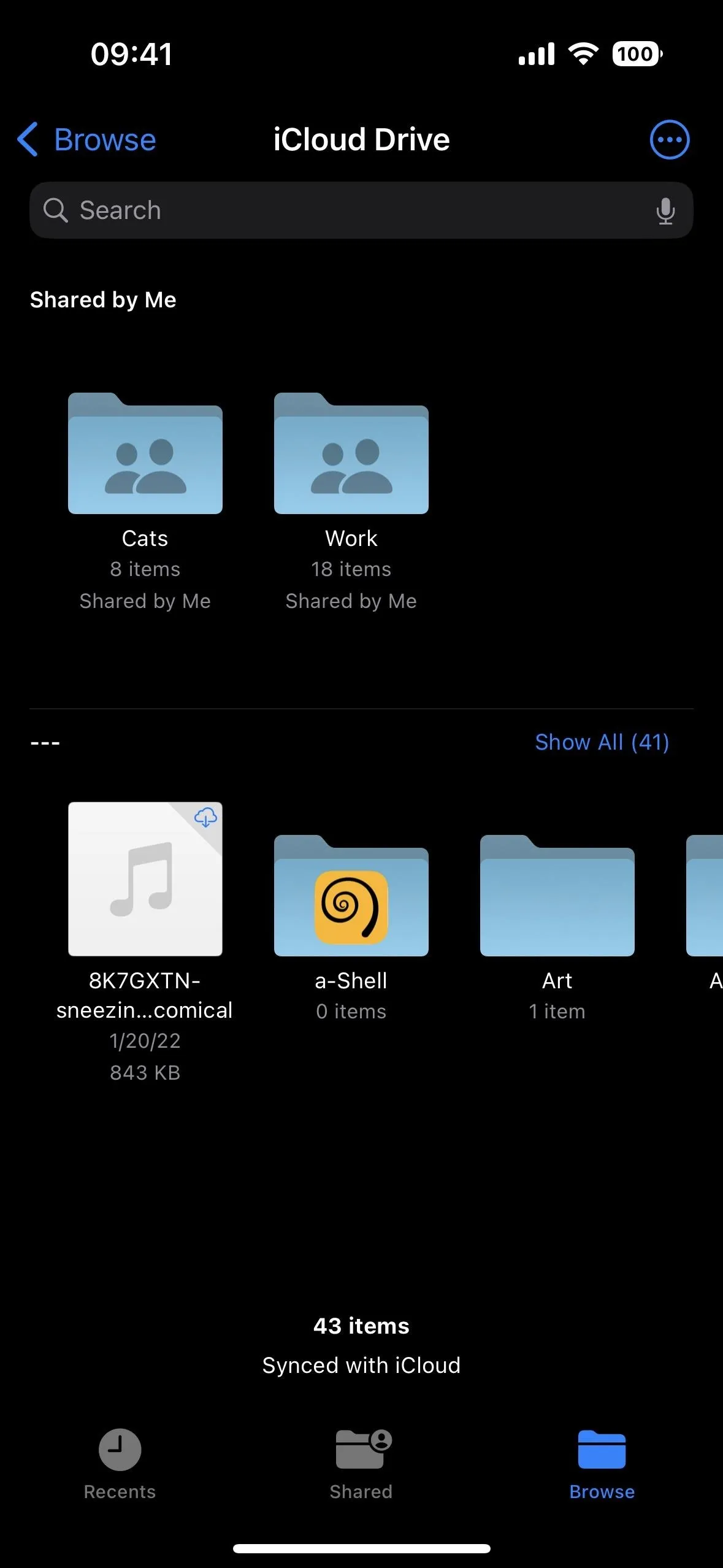Tap the cellular signal bars
Screen dimensions: 723x1568
537,54
